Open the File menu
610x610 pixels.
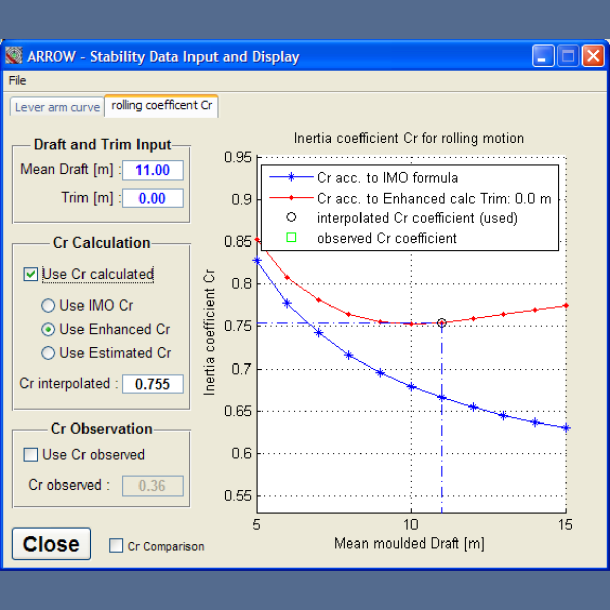pos(17,80)
